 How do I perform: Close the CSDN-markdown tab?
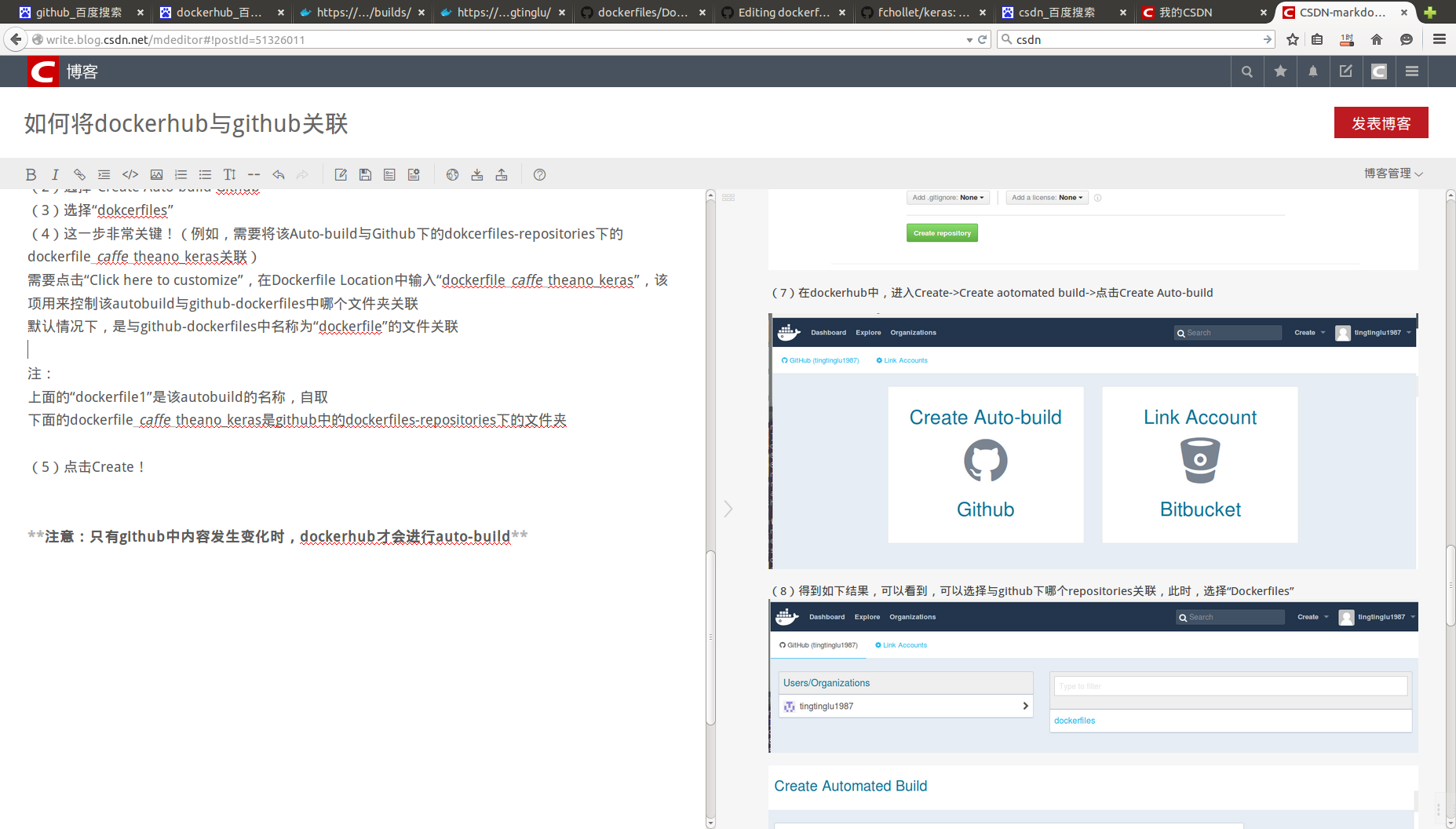[x=1404, y=13]
